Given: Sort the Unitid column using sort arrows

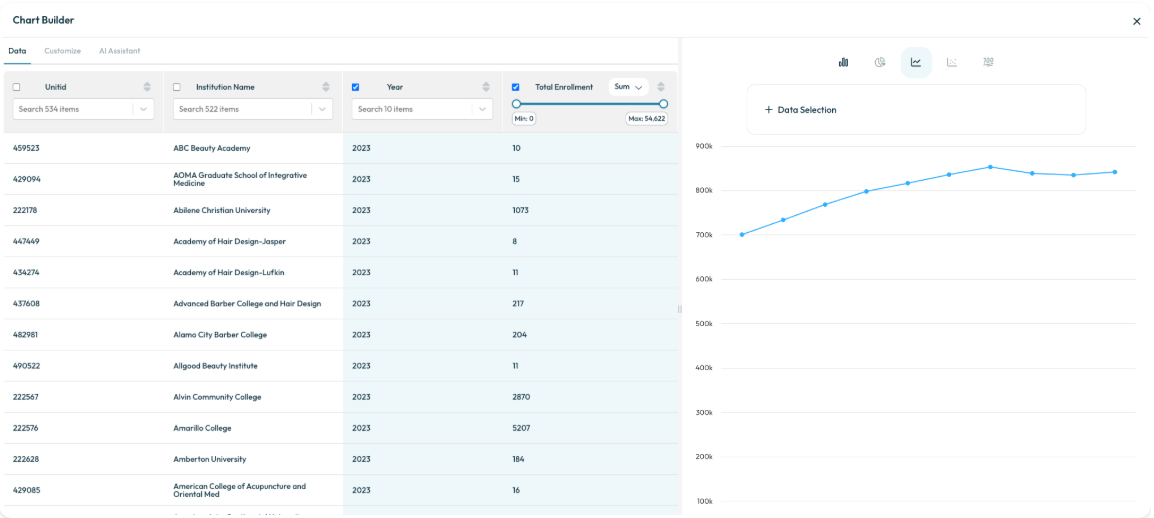Looking at the screenshot, I should coord(147,87).
